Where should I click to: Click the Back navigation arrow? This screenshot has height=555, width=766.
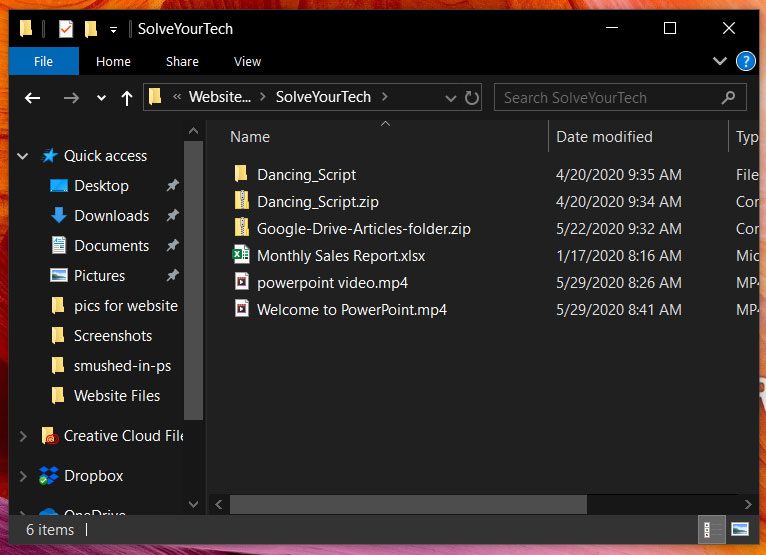click(x=32, y=98)
